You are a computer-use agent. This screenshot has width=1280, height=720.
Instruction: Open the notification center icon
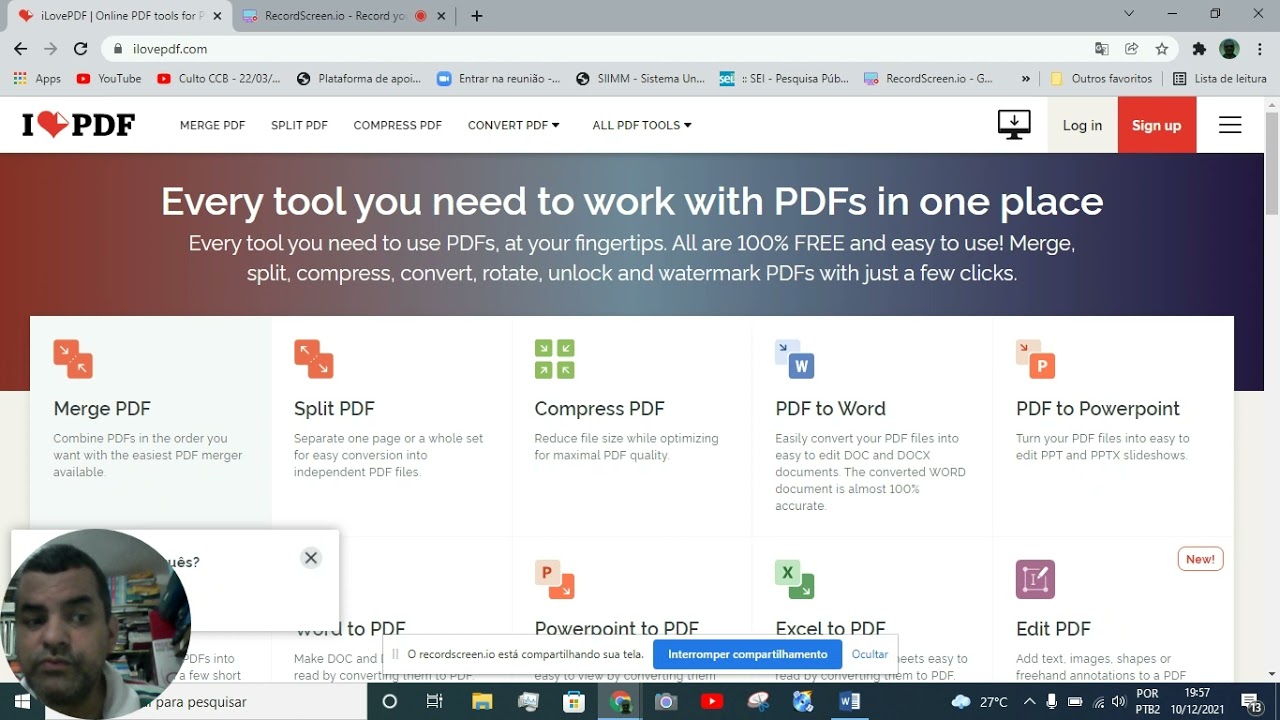click(1250, 702)
